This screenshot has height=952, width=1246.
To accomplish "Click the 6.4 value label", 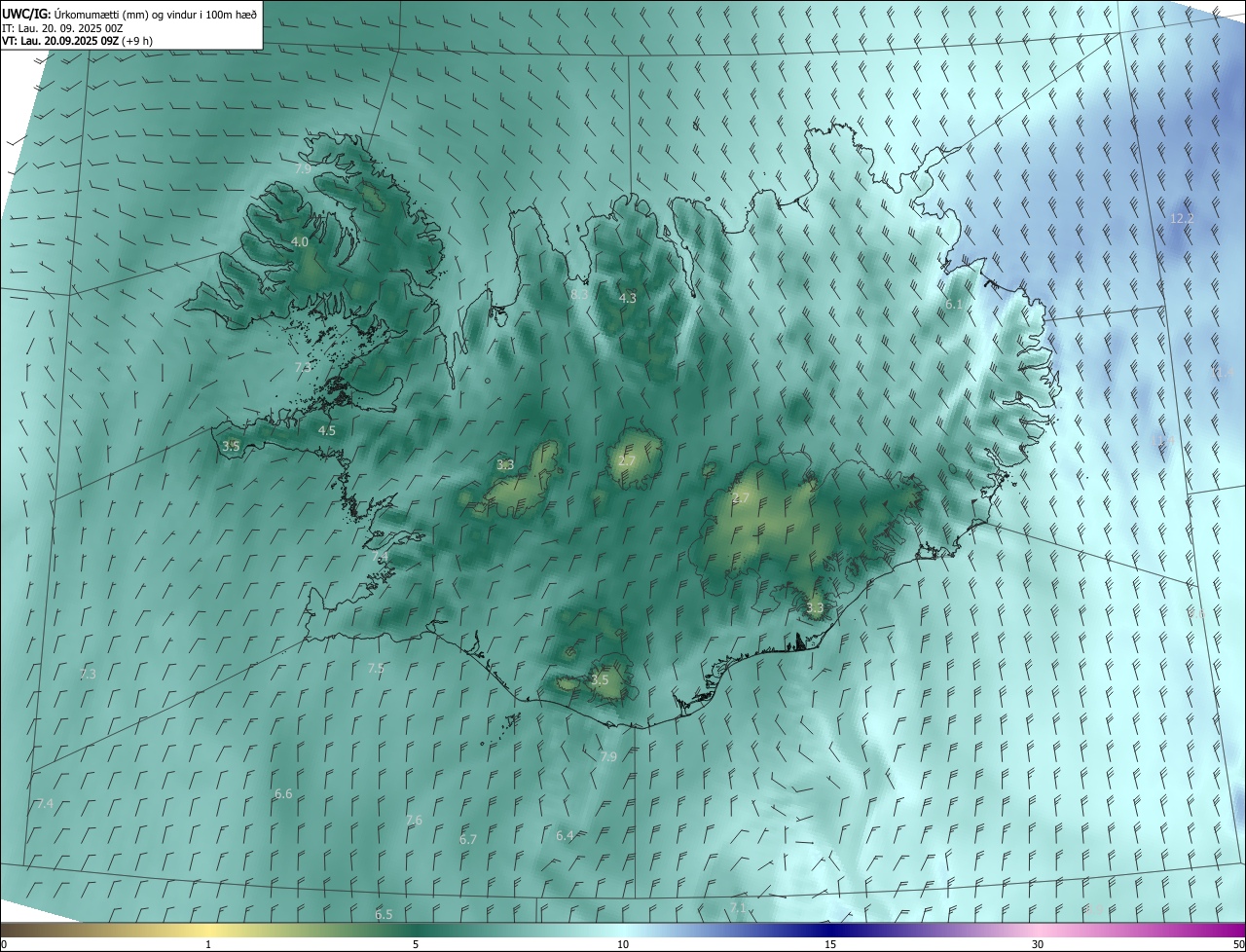I will 565,835.
